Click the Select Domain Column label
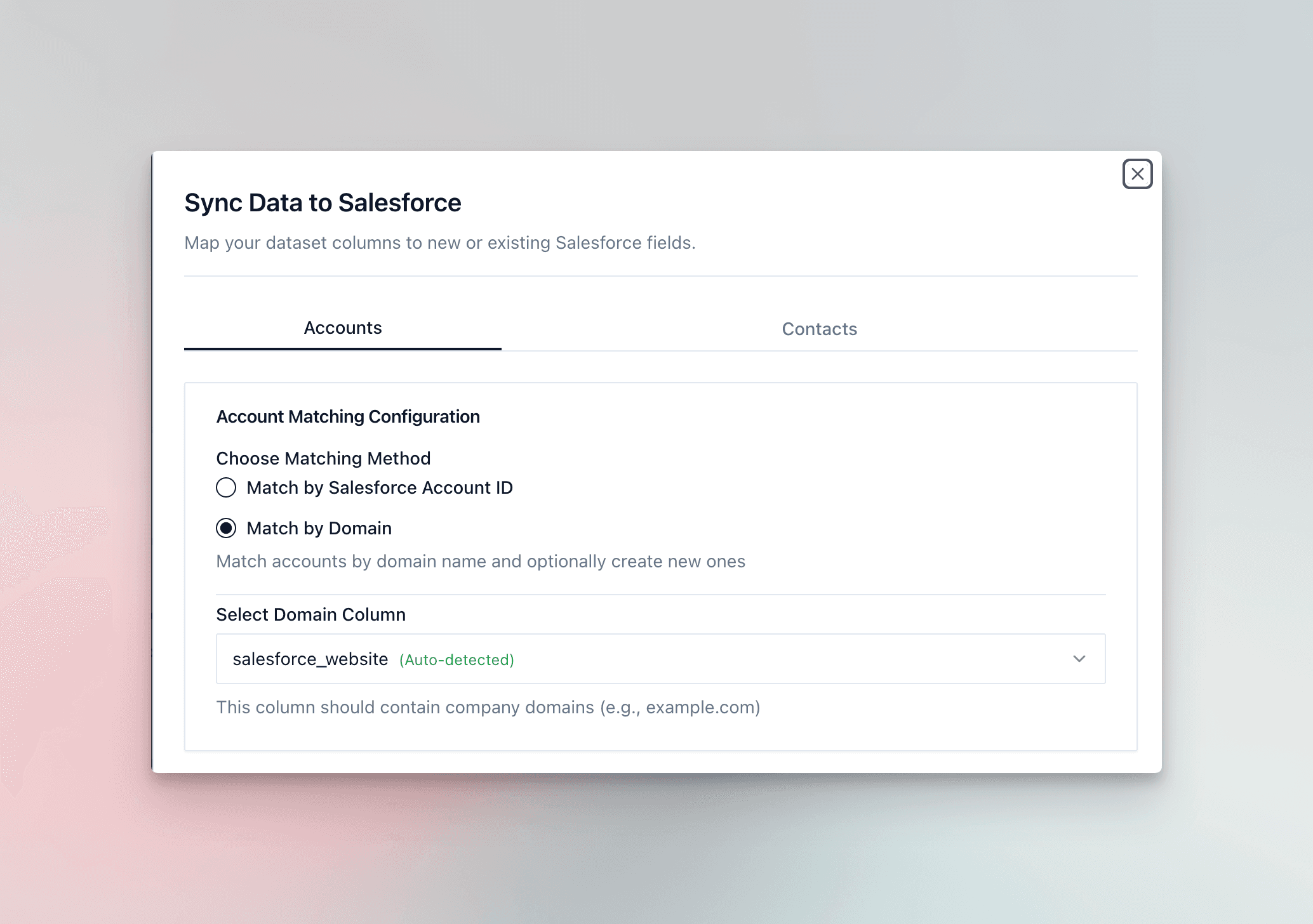The image size is (1313, 924). tap(310, 614)
